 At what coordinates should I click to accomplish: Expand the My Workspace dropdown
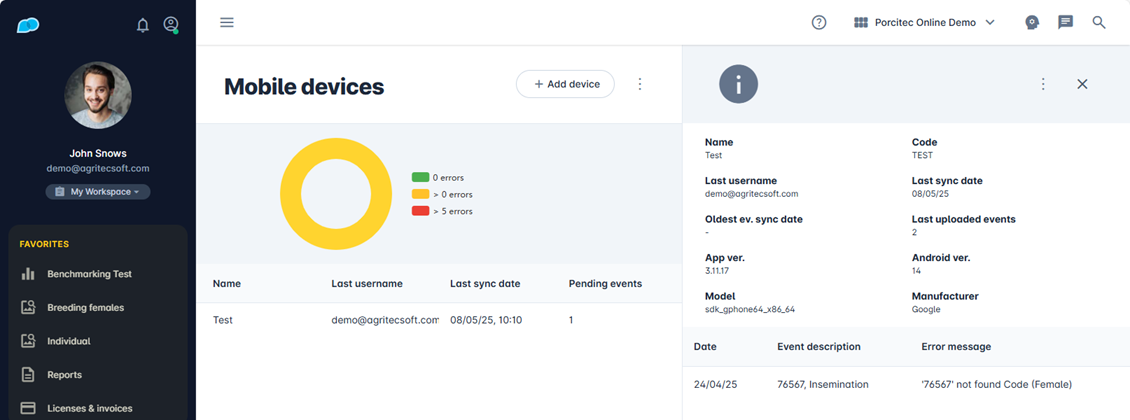tap(98, 191)
